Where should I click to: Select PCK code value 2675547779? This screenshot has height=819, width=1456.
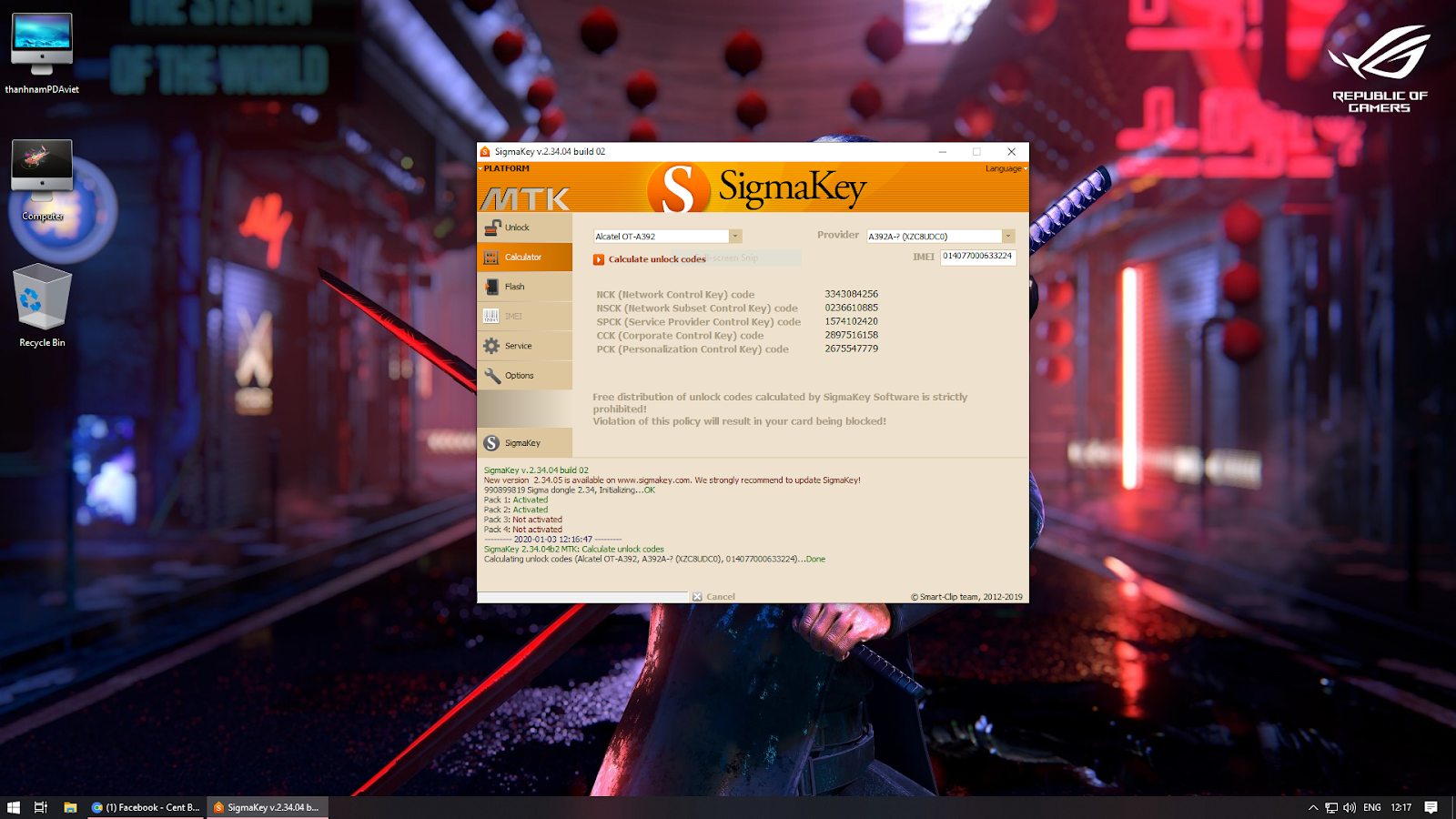[852, 349]
